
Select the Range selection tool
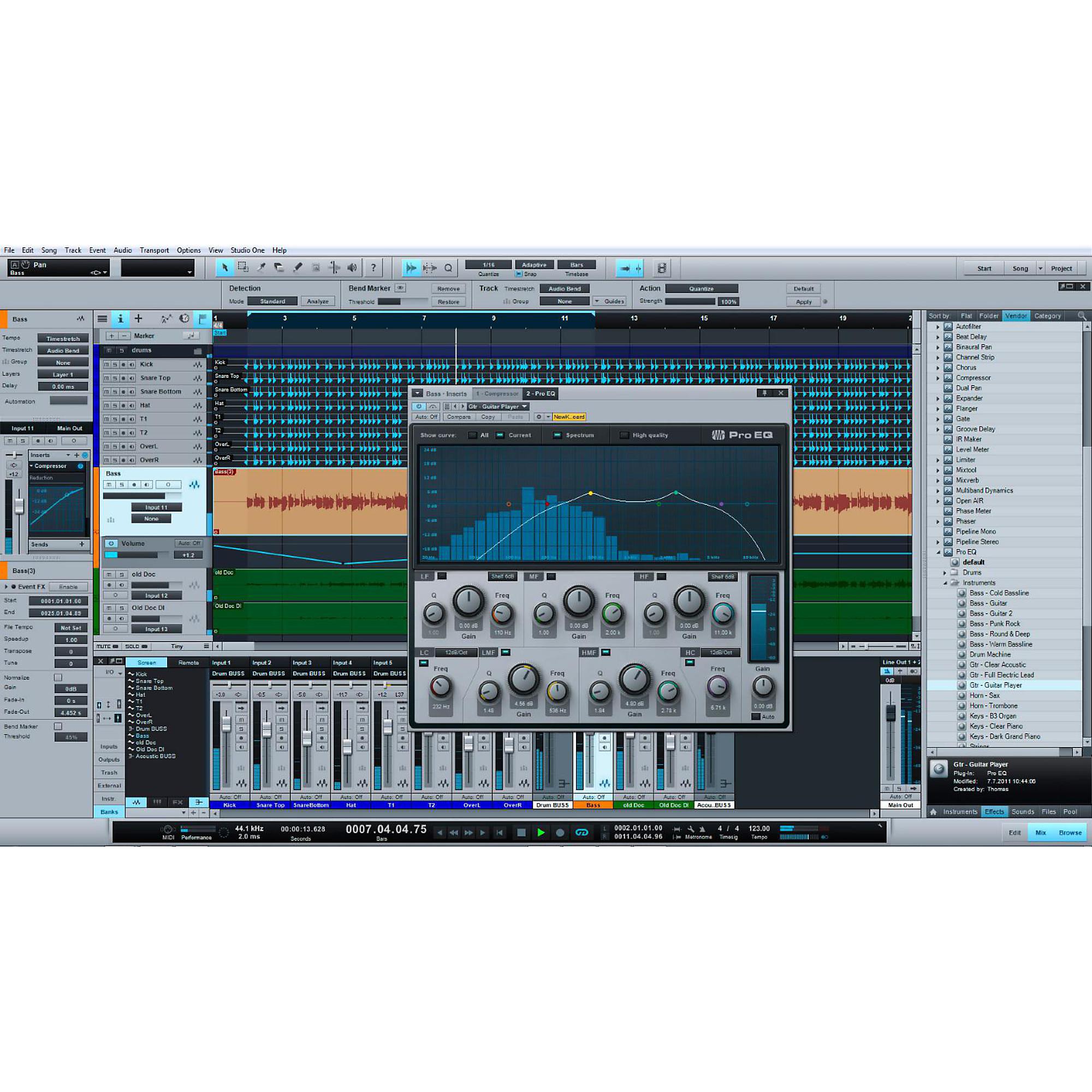coord(243,268)
